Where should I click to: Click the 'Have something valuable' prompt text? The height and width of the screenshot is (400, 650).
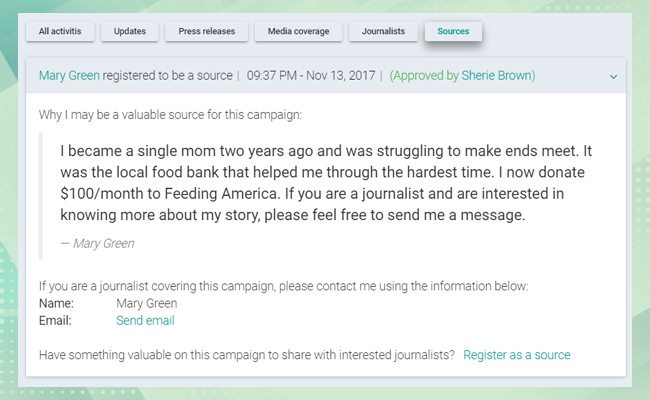tap(246, 355)
